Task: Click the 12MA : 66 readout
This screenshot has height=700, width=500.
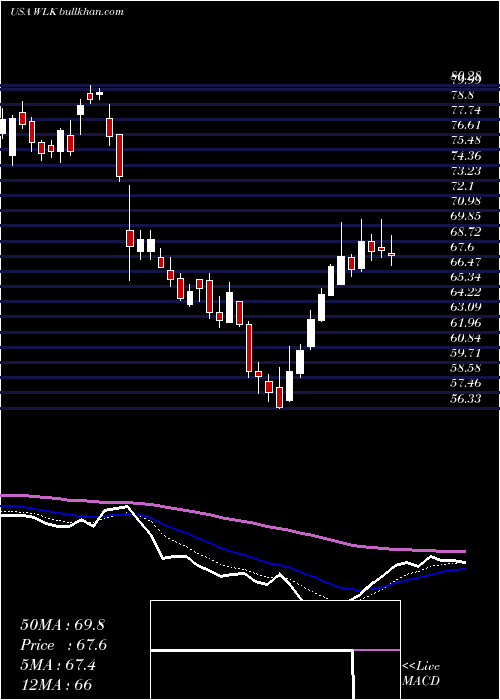Action: pos(56,685)
